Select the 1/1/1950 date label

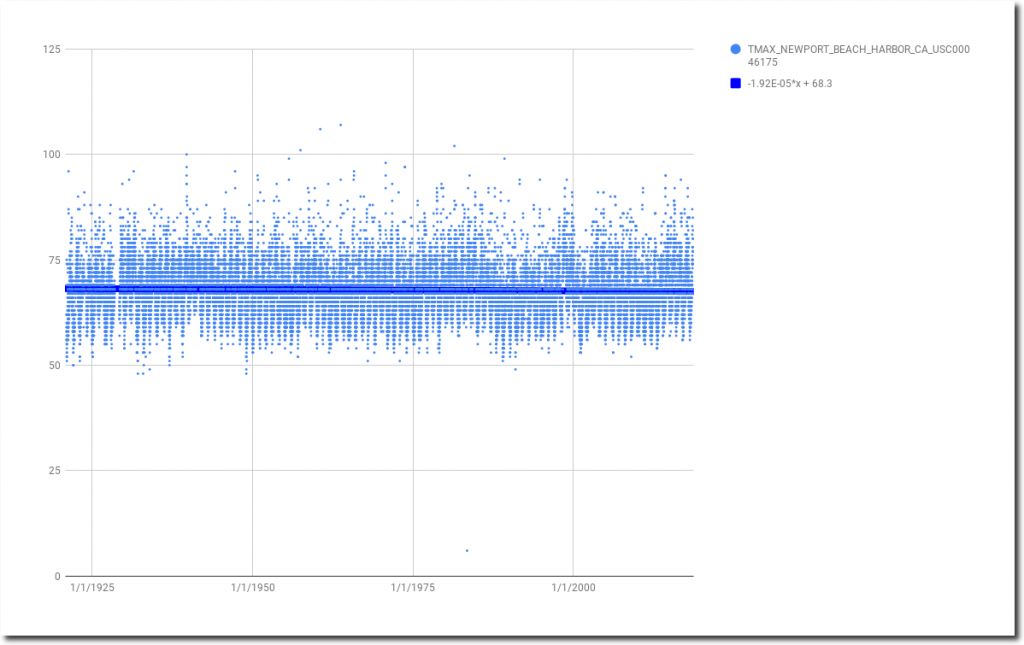tap(252, 589)
